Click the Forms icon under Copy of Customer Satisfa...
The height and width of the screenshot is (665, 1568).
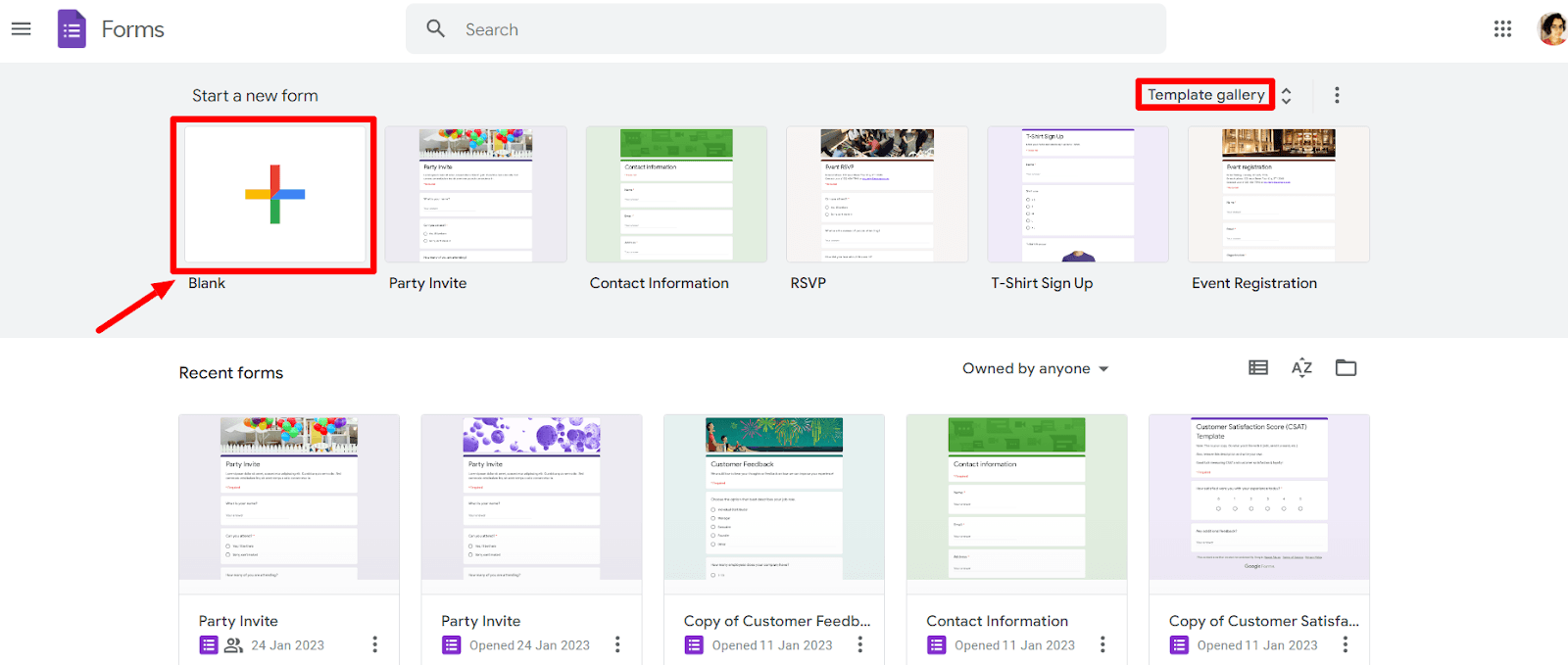coord(1179,645)
